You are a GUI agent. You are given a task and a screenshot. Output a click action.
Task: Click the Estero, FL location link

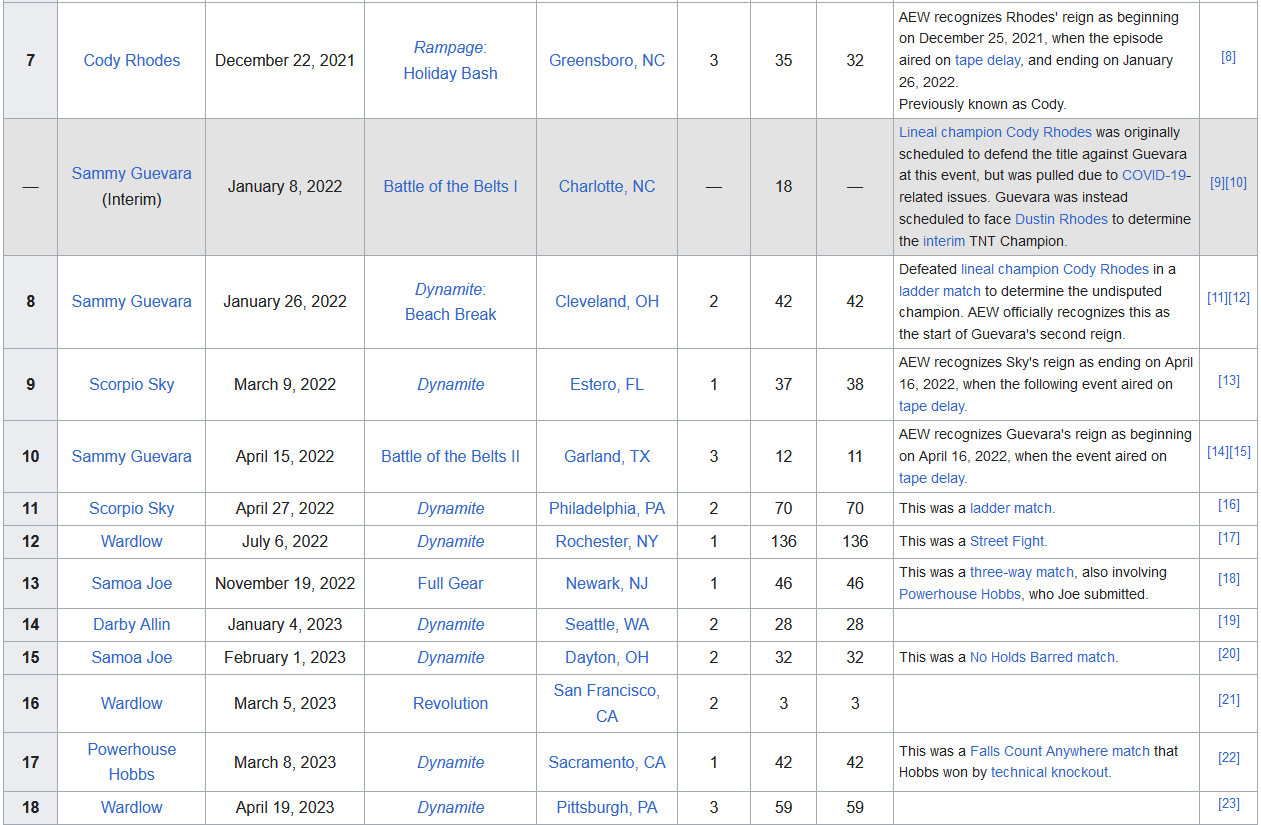click(606, 384)
